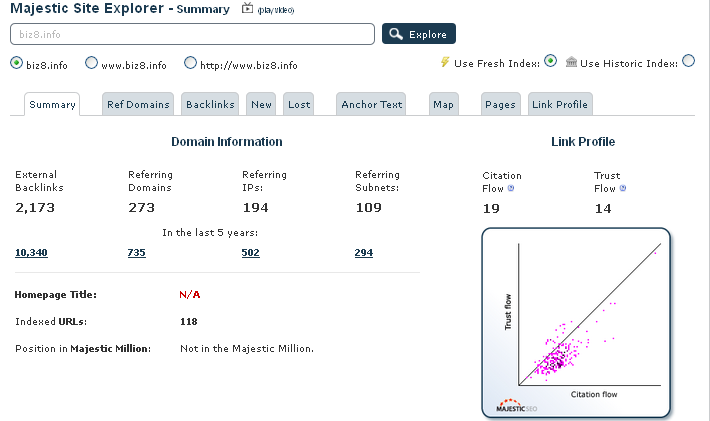Open the New tab
Image resolution: width=710 pixels, height=421 pixels.
pyautogui.click(x=261, y=105)
